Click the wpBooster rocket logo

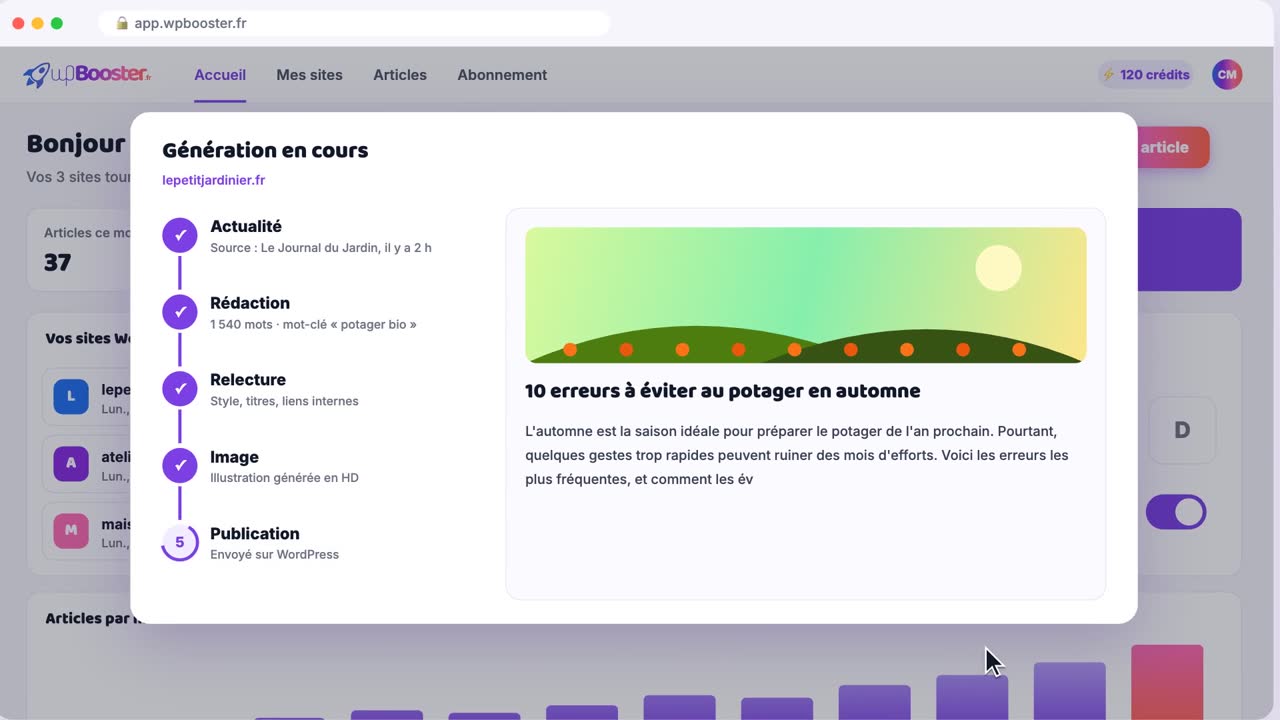(x=87, y=75)
